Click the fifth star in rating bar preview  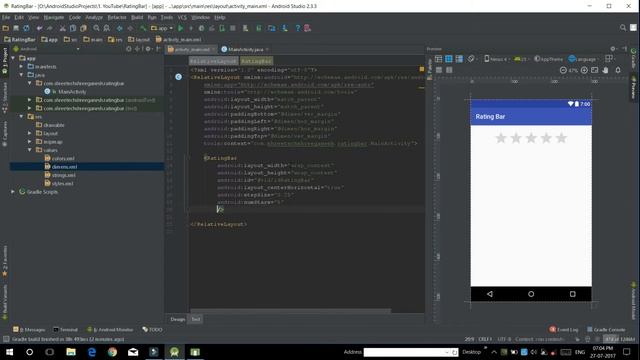click(x=562, y=138)
